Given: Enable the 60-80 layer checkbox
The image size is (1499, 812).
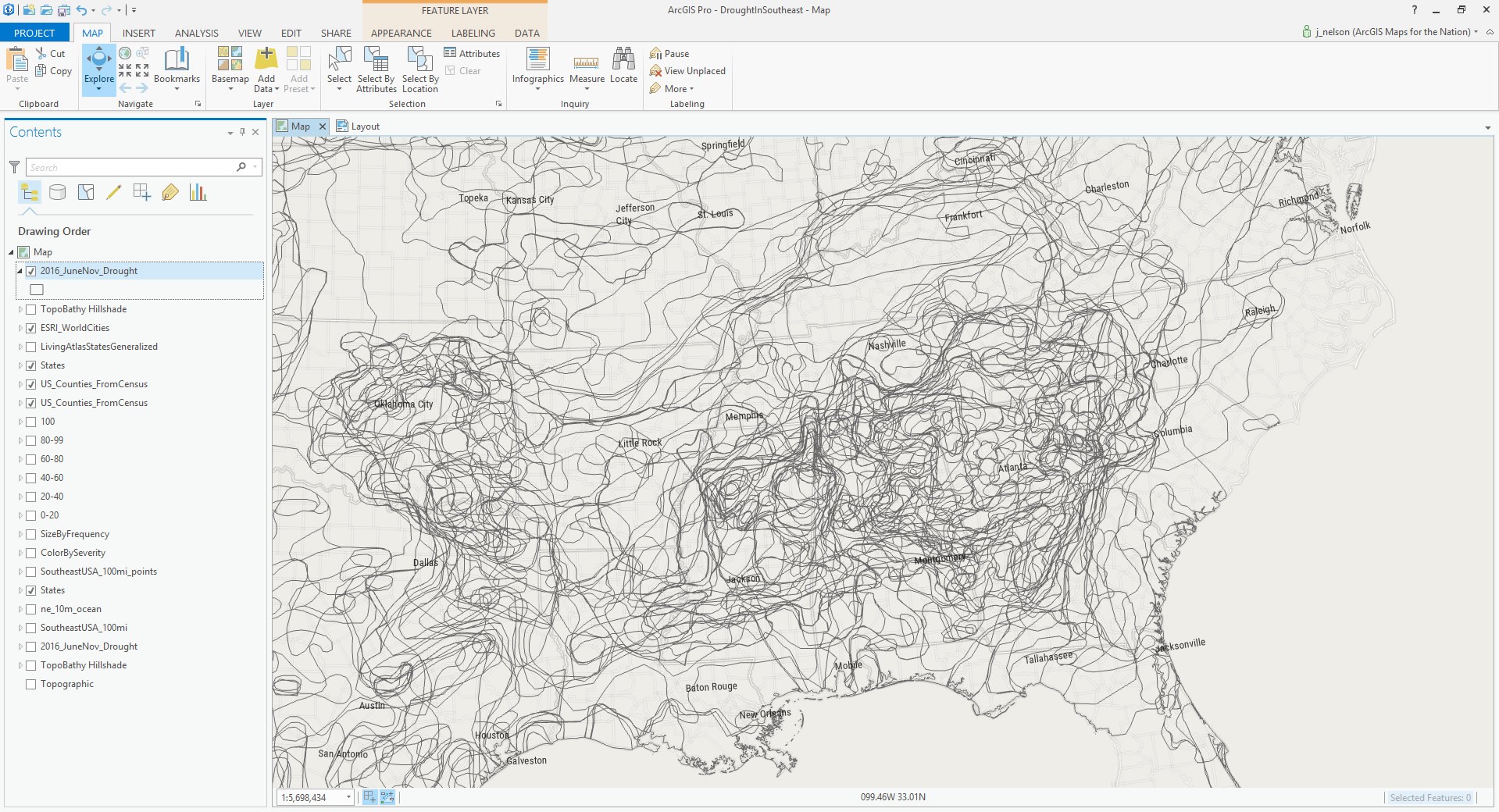Looking at the screenshot, I should click(x=31, y=459).
